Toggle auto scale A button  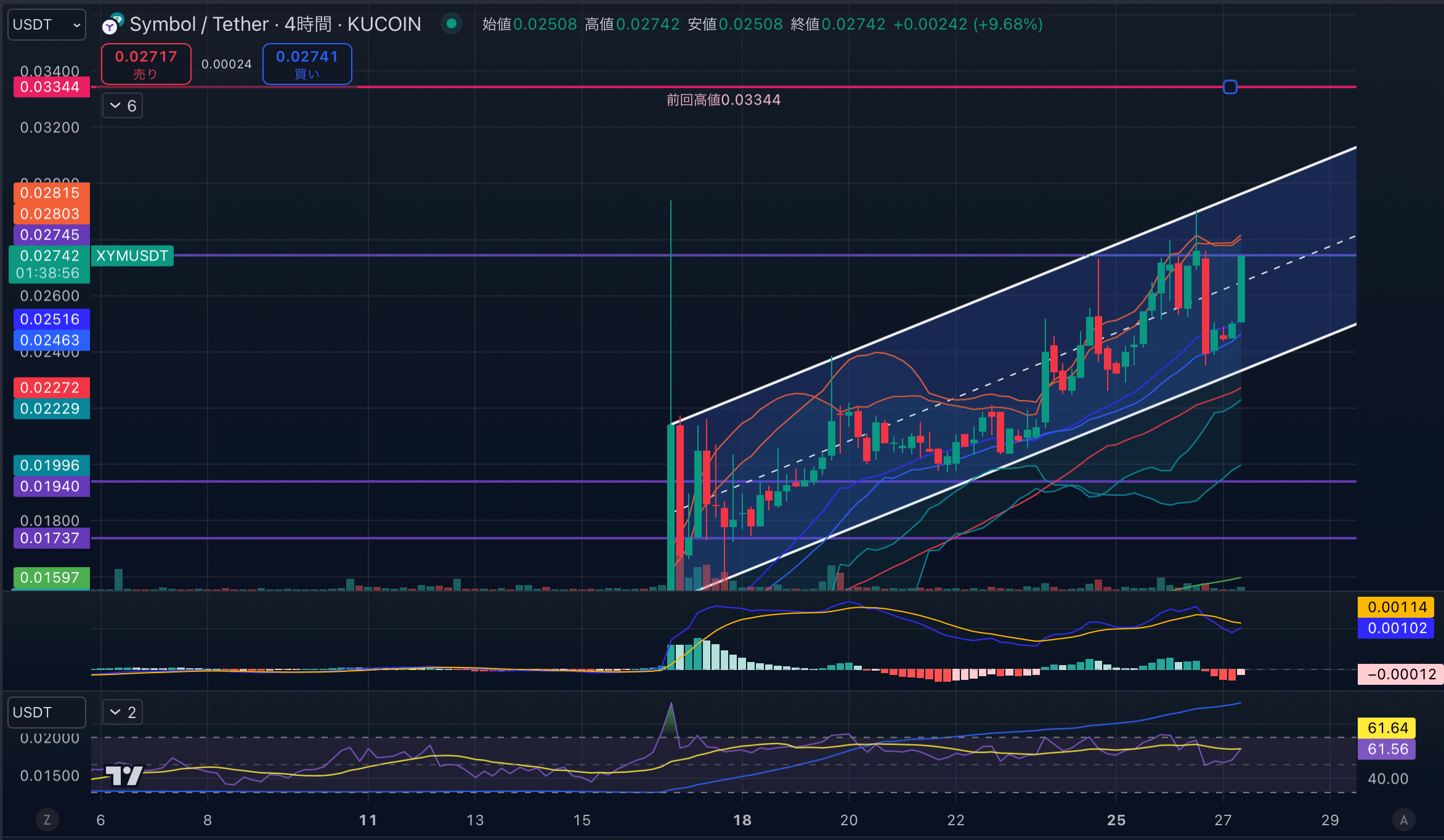(x=1404, y=820)
